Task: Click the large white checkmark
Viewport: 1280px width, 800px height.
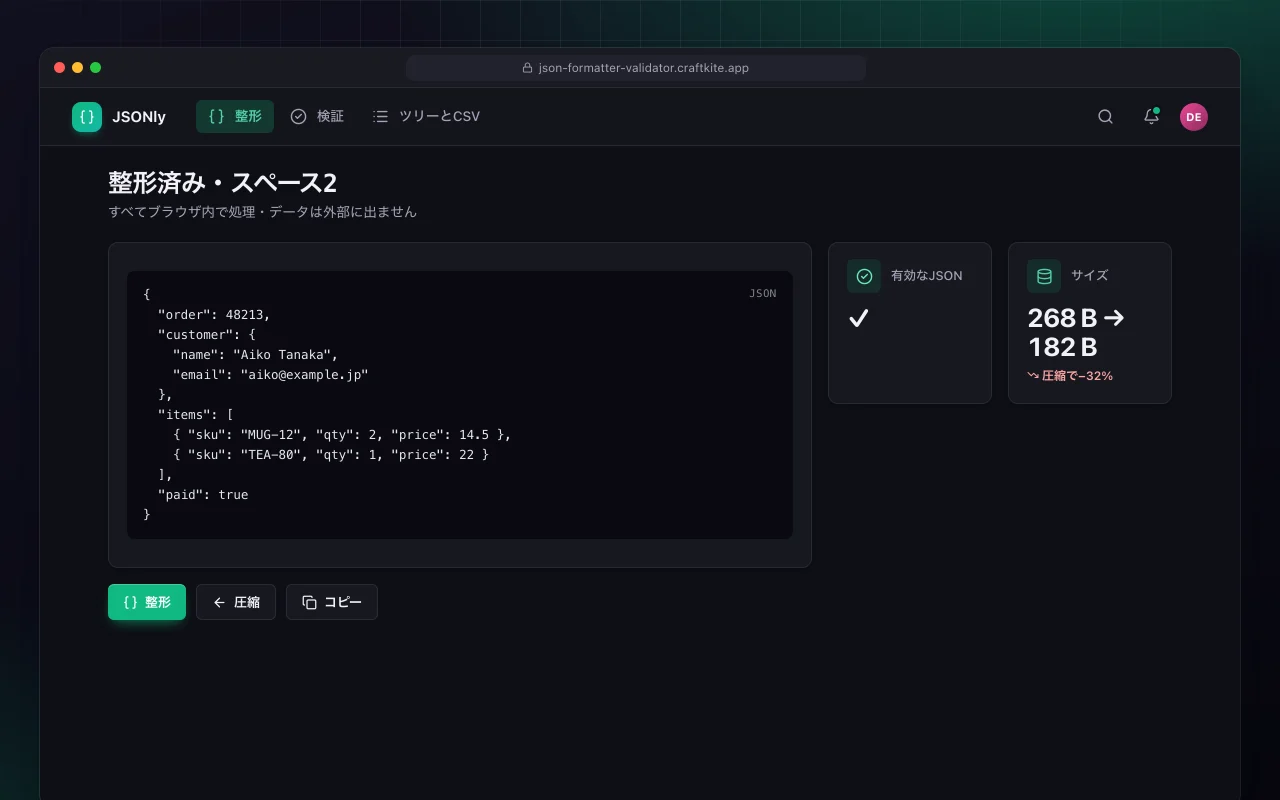Action: [x=858, y=318]
